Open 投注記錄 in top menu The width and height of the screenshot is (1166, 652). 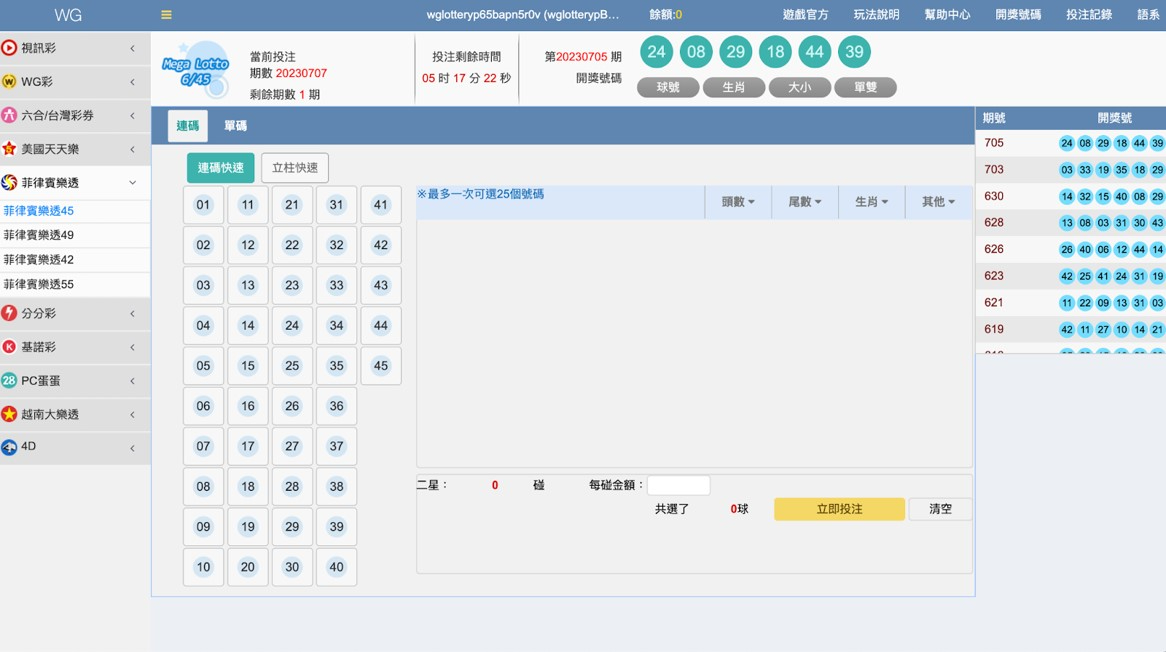(1089, 15)
